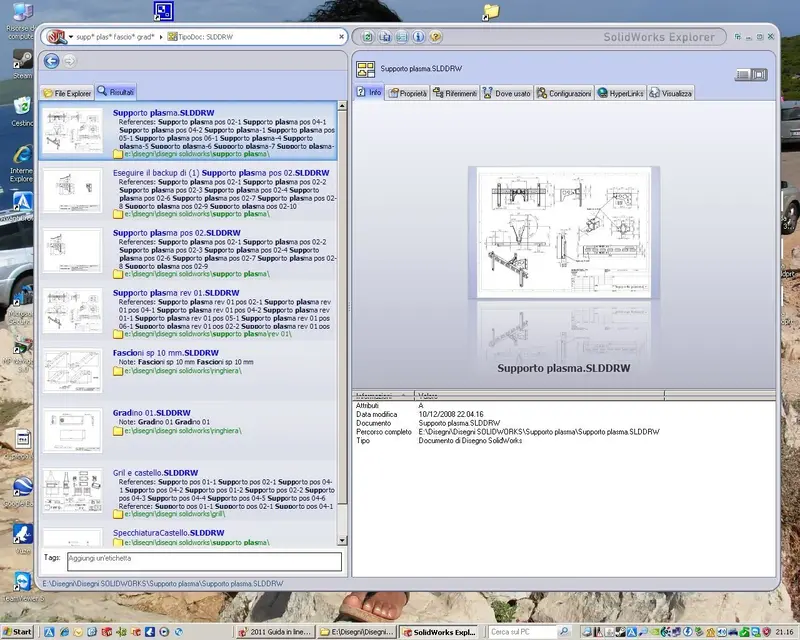Click the drawing document icon beside Supporto plasma.SLDDRW
800x640 pixels.
point(365,69)
